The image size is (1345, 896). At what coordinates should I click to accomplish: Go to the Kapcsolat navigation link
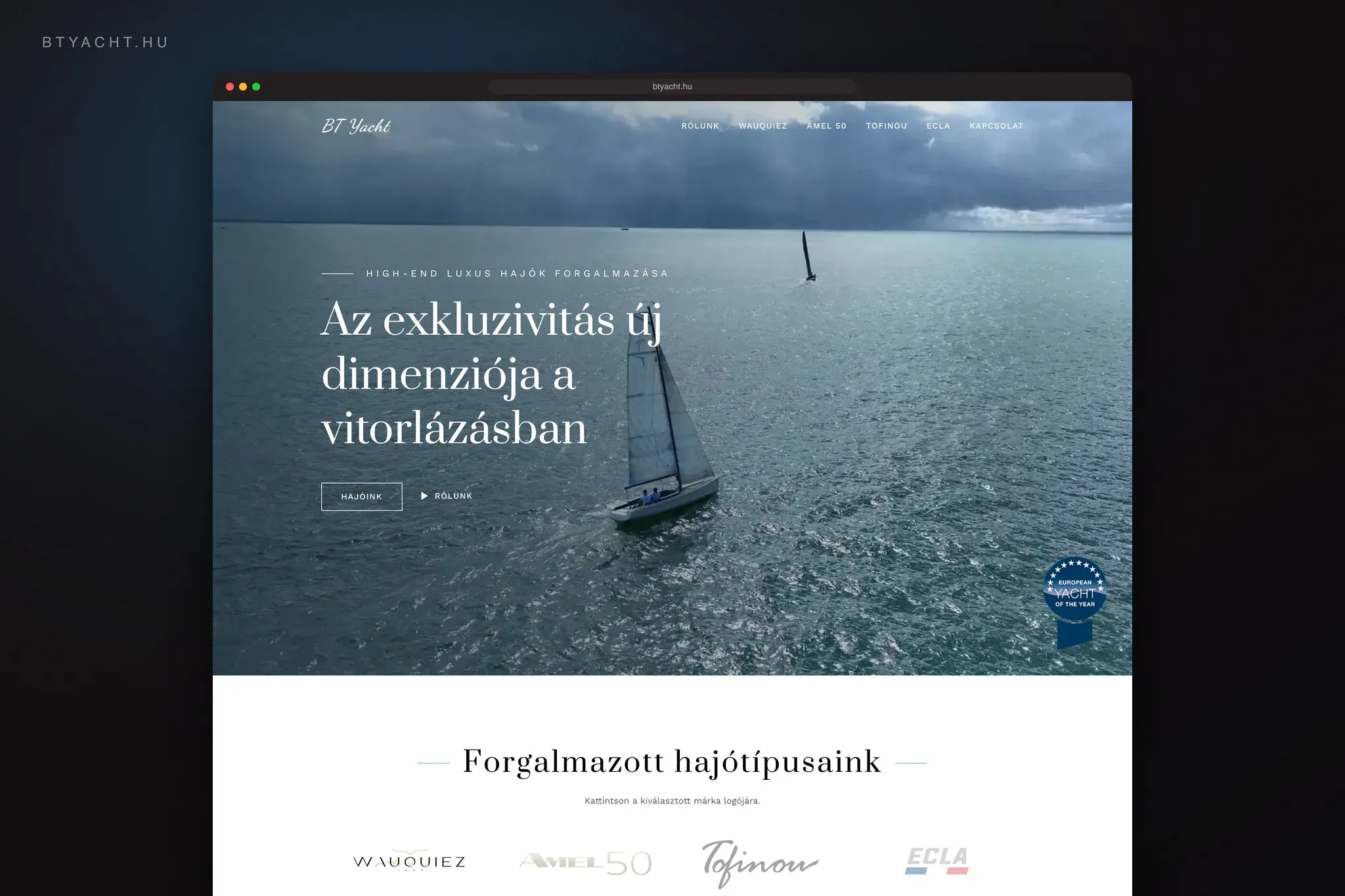pos(996,126)
